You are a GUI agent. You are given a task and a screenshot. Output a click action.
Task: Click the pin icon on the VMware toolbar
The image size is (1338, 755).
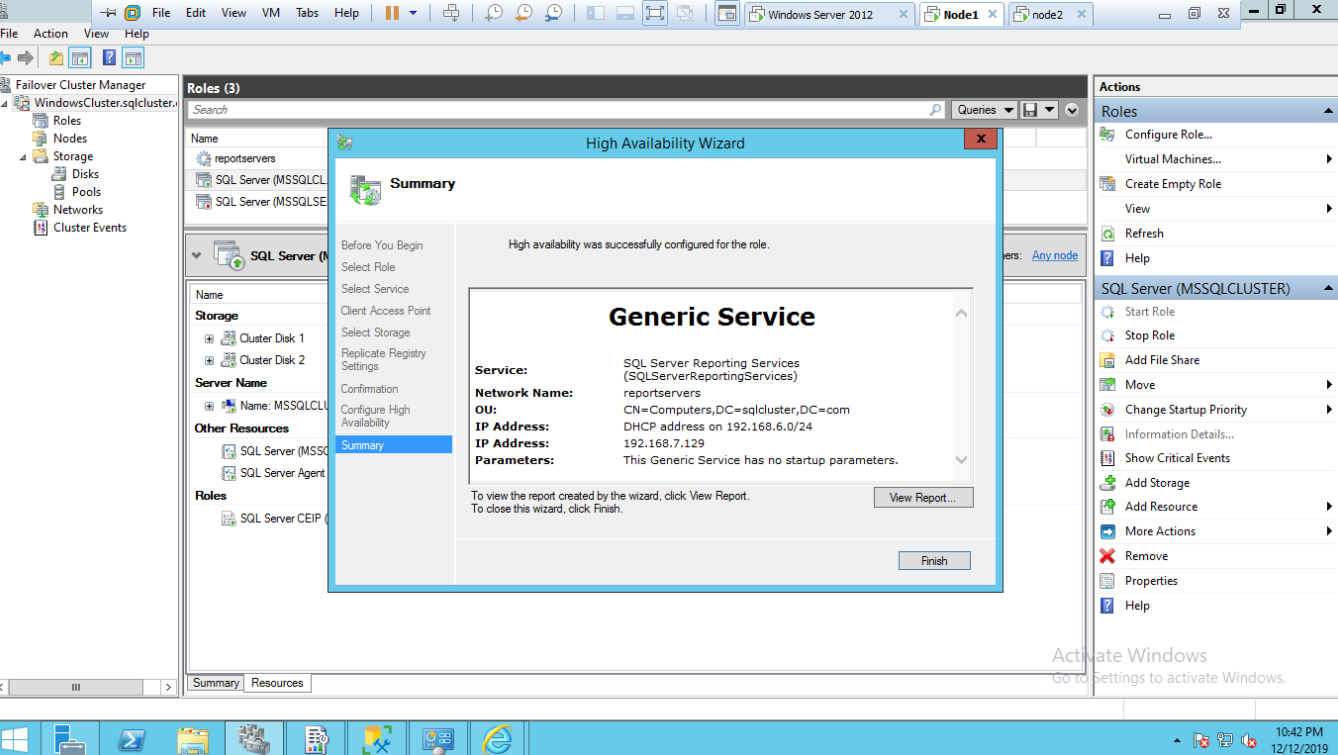click(108, 14)
